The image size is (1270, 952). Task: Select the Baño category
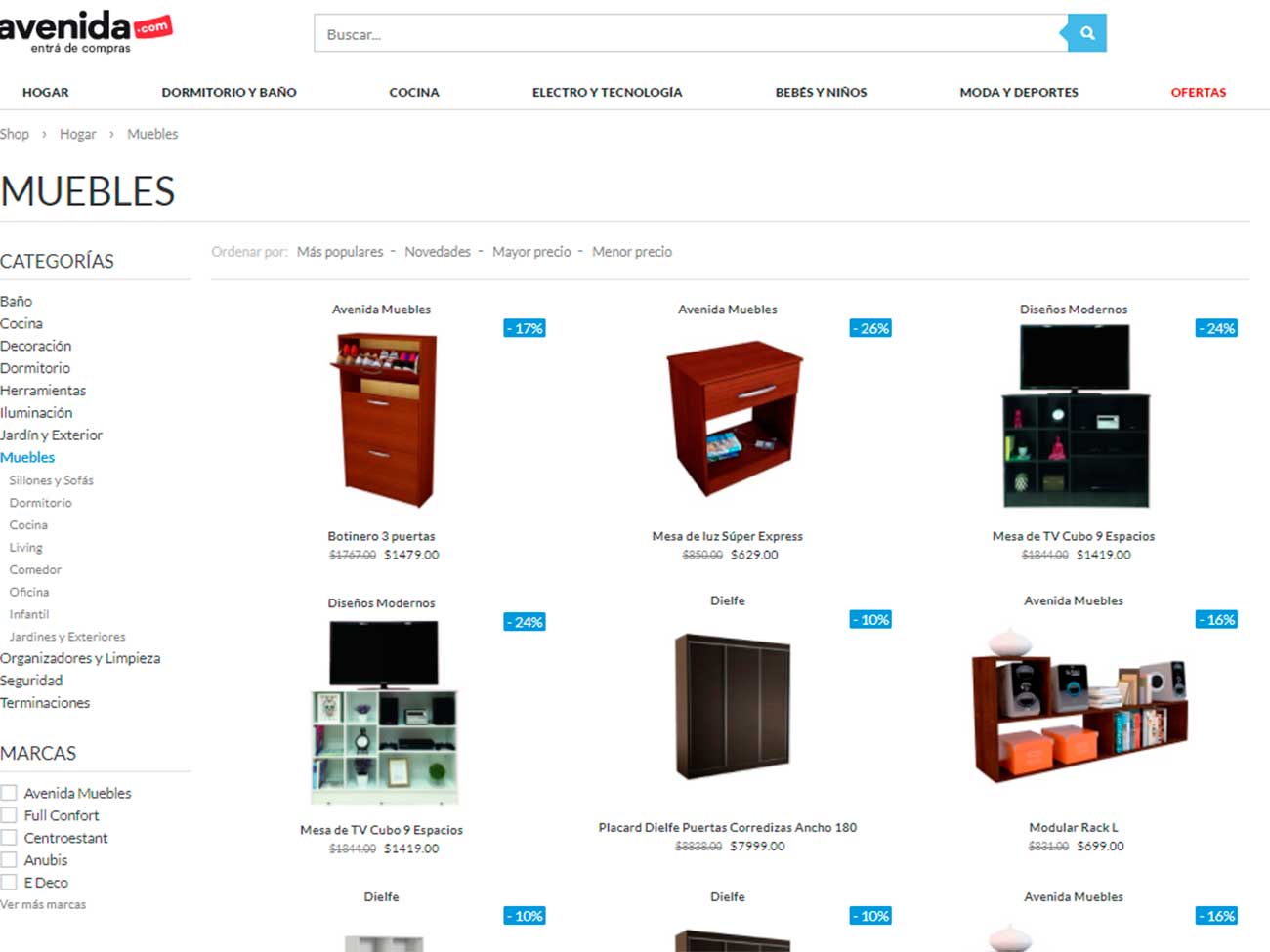pyautogui.click(x=17, y=301)
